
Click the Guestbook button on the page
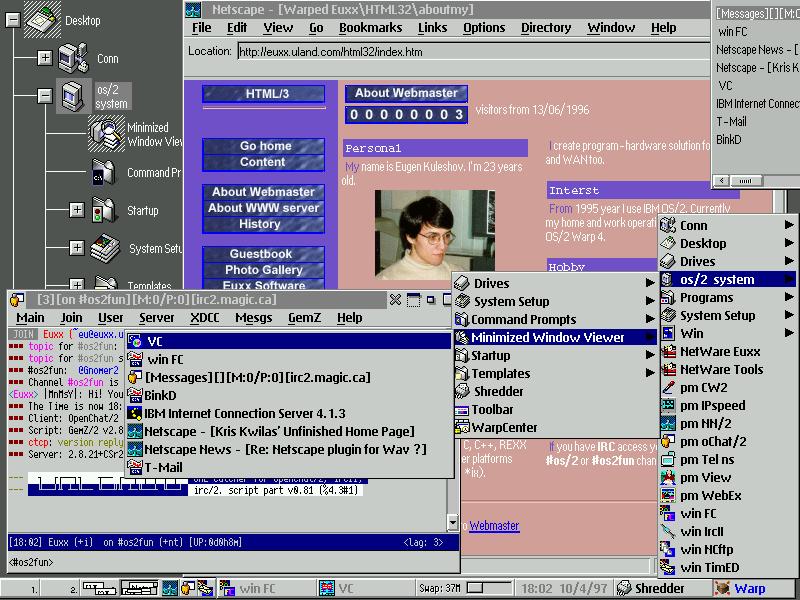click(x=263, y=254)
